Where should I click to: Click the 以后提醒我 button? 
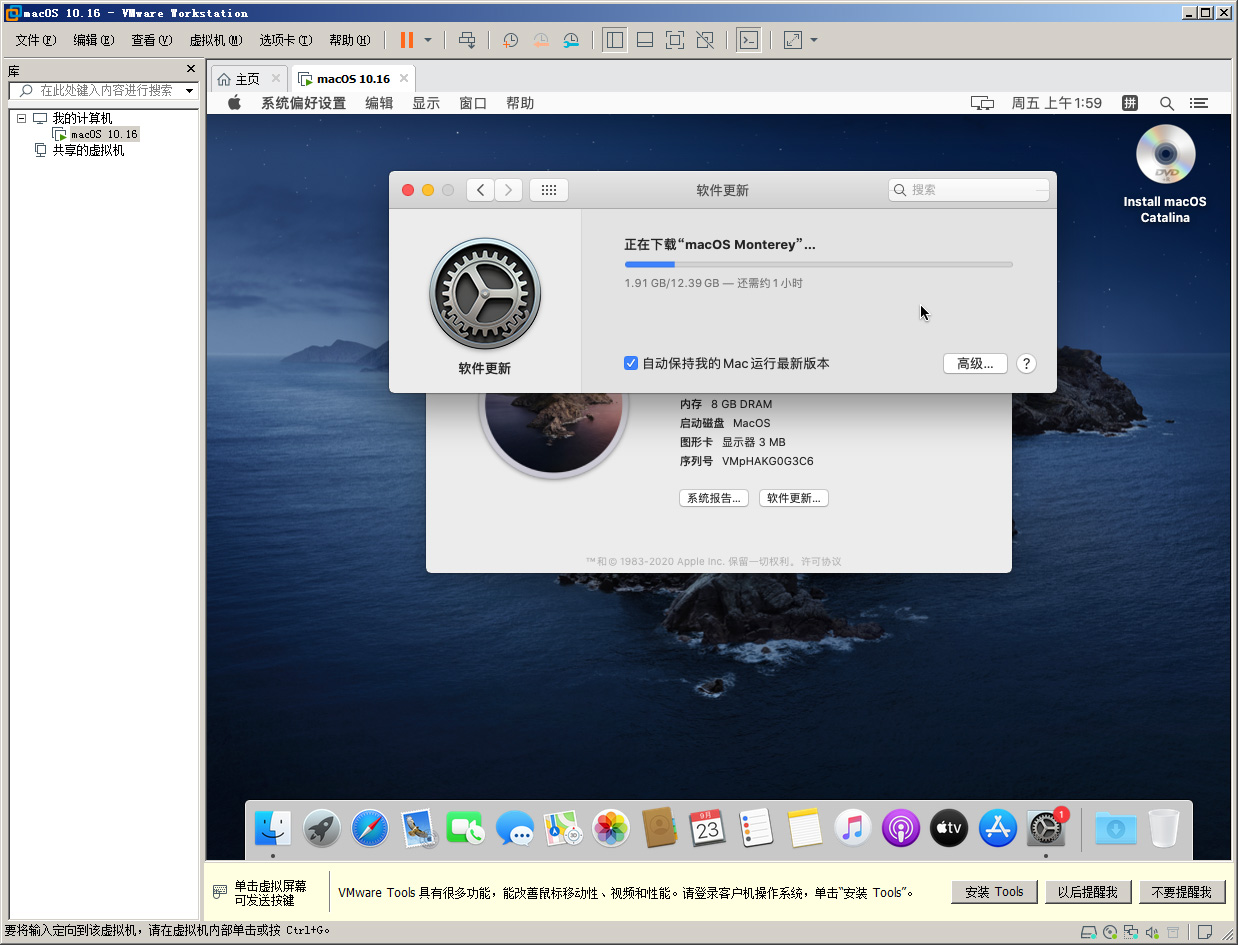point(1088,892)
